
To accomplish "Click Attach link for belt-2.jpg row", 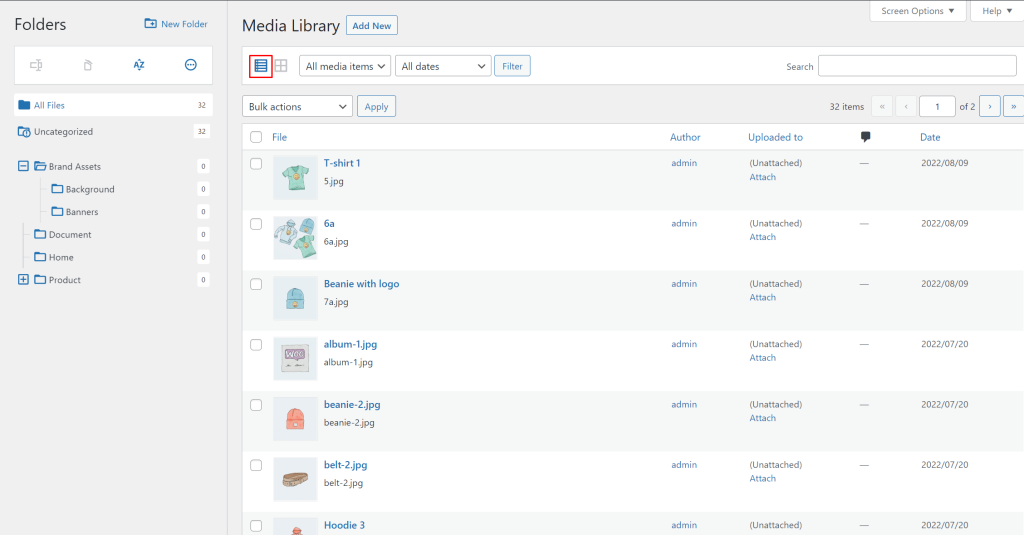I will pos(762,479).
